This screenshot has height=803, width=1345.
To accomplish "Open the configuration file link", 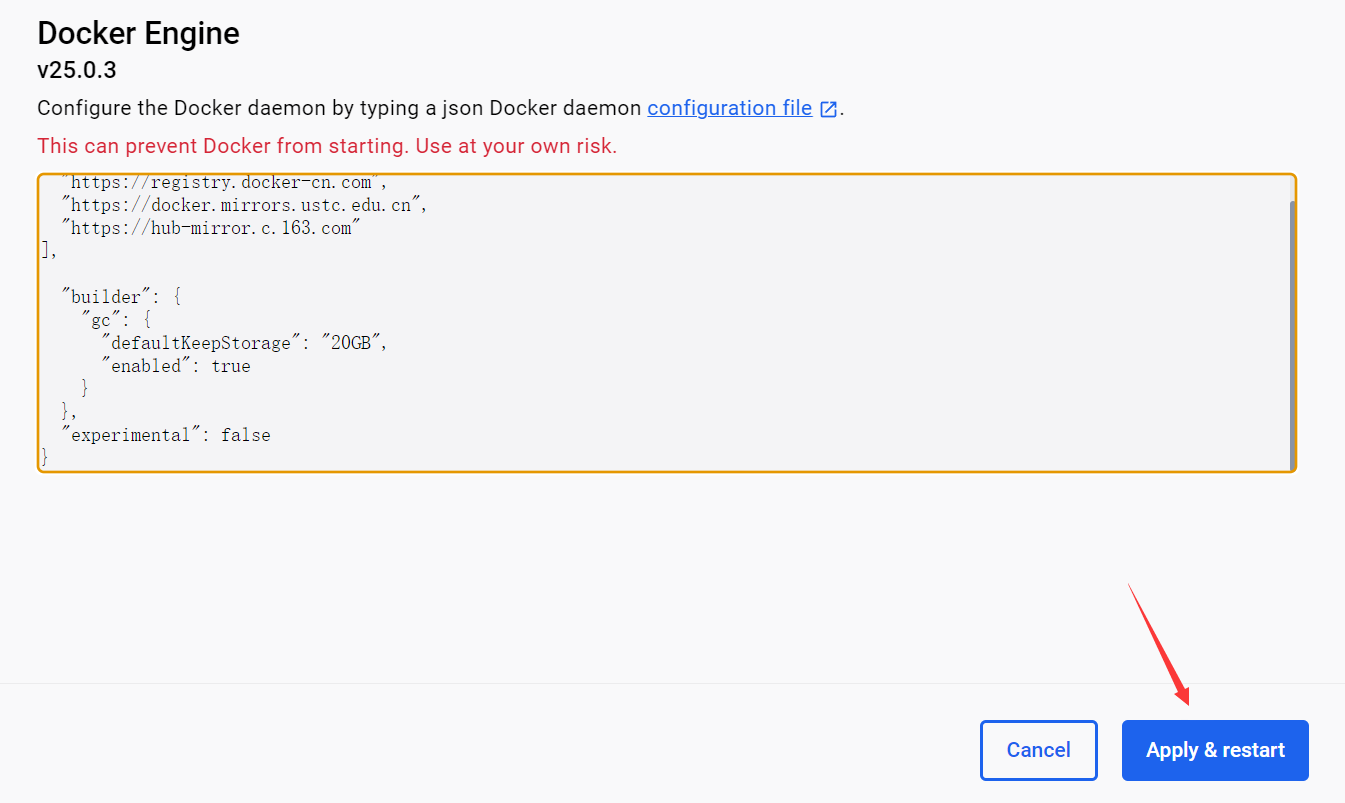I will (x=730, y=108).
